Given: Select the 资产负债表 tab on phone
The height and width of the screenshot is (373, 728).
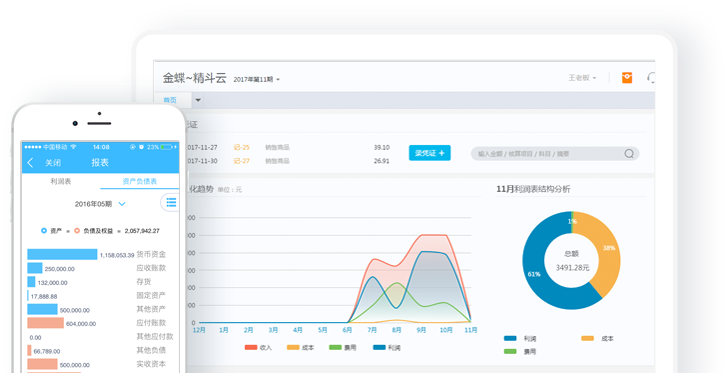Looking at the screenshot, I should tap(139, 181).
